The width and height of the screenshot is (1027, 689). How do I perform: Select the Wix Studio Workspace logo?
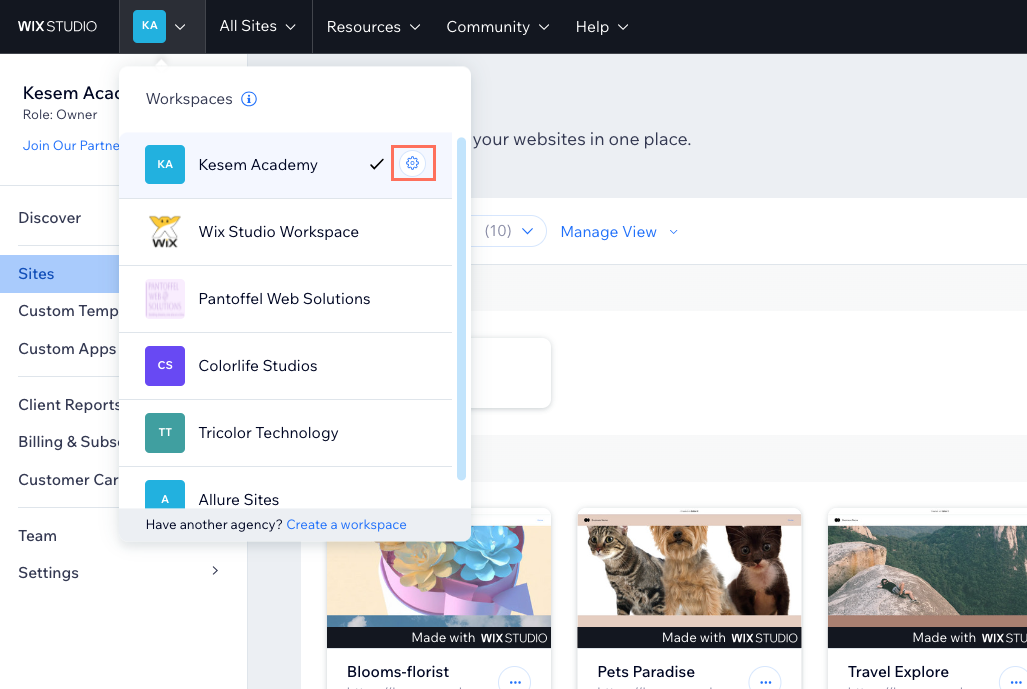point(165,232)
